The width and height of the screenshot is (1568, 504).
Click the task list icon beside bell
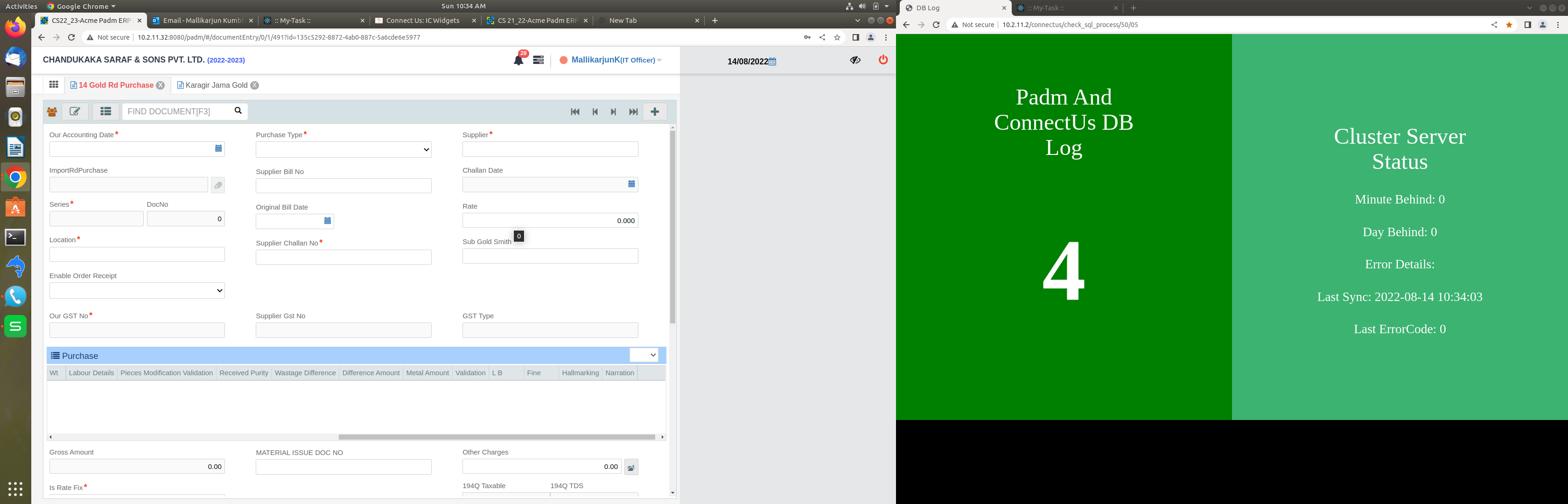tap(538, 60)
